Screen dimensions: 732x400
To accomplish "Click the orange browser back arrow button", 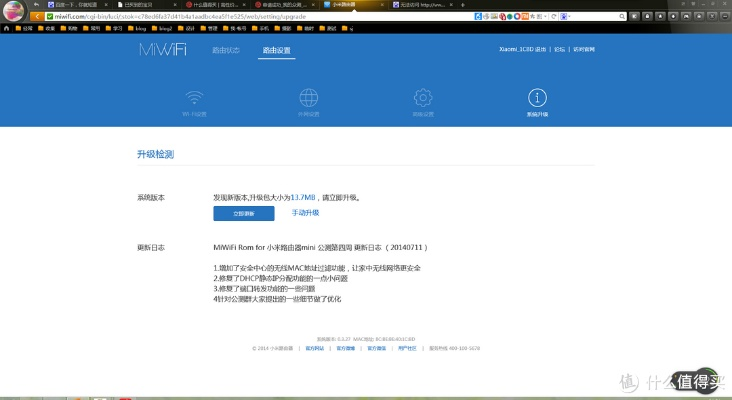I will tap(37, 16).
